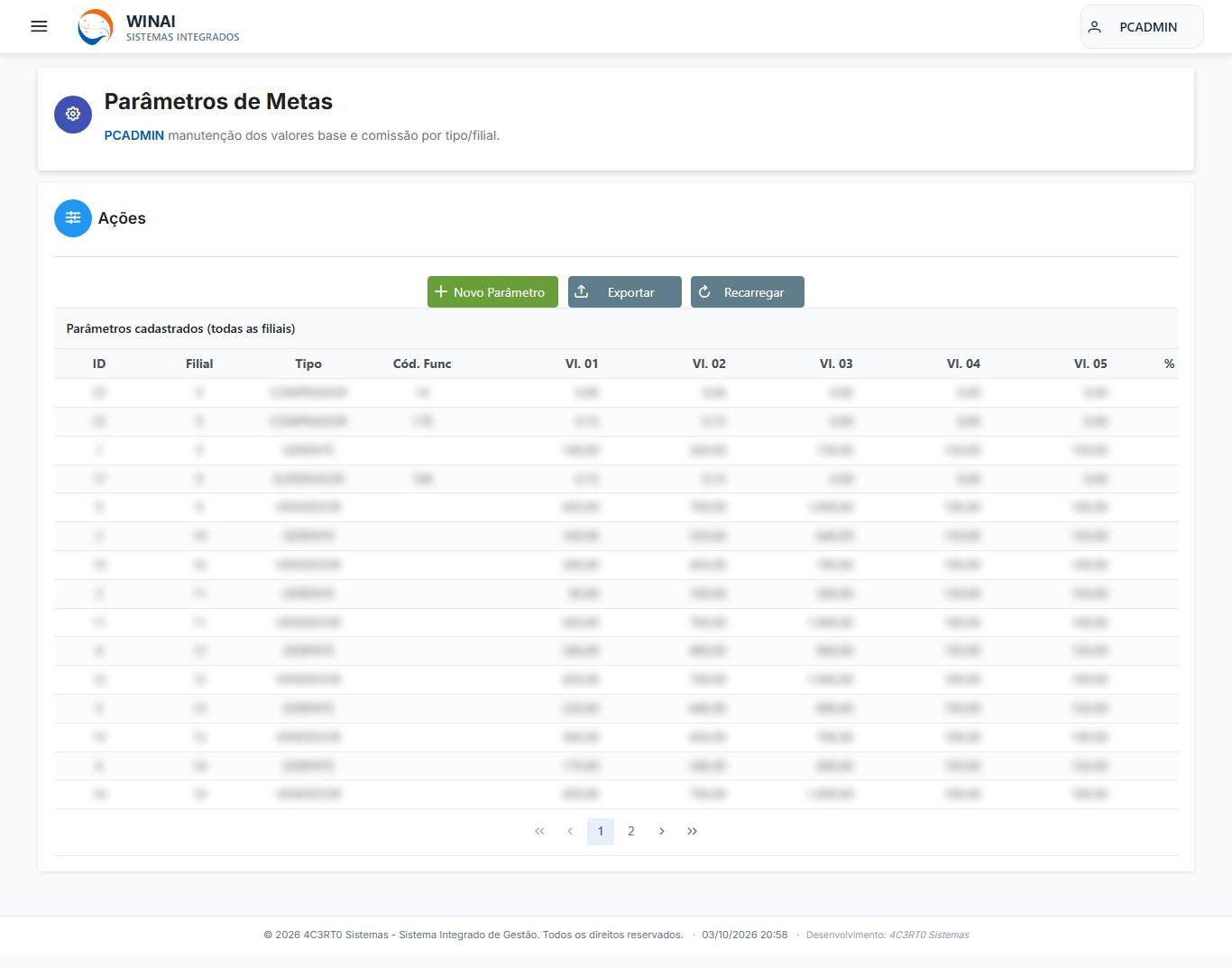Screen dimensions: 1232x968
Task: Click the Vl. 05 column header
Action: click(1090, 364)
